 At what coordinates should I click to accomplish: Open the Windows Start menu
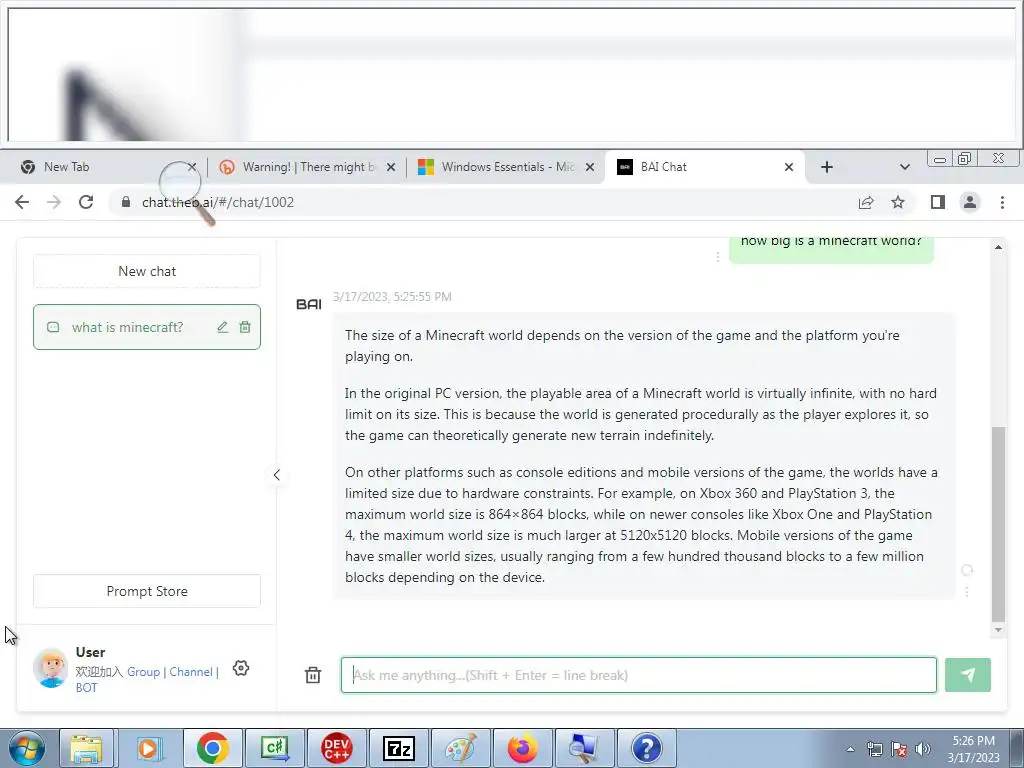point(25,748)
